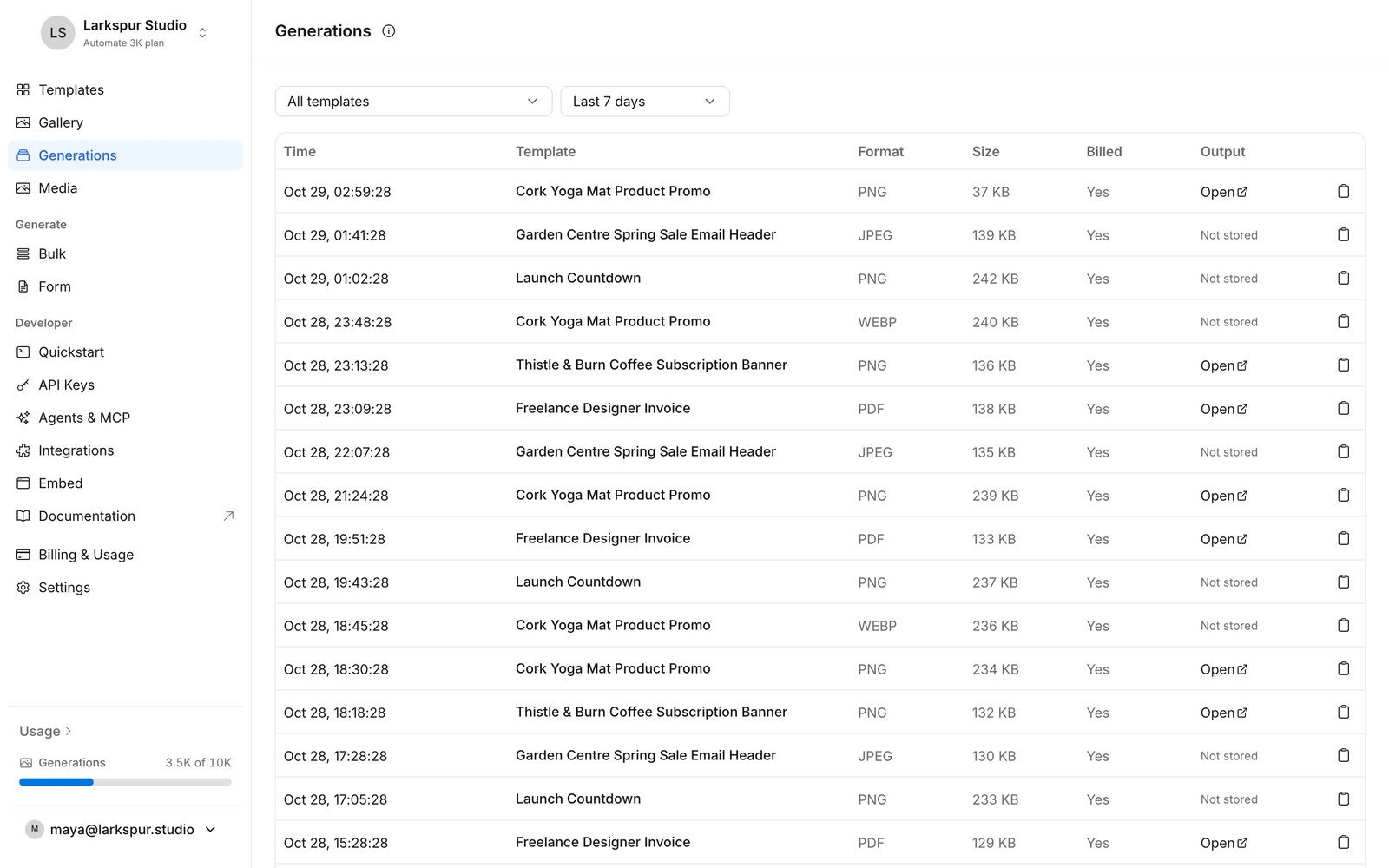This screenshot has height=868, width=1389.
Task: Click Launch Countdown in the Oct 29, 01:02:28 row
Action: pos(578,278)
